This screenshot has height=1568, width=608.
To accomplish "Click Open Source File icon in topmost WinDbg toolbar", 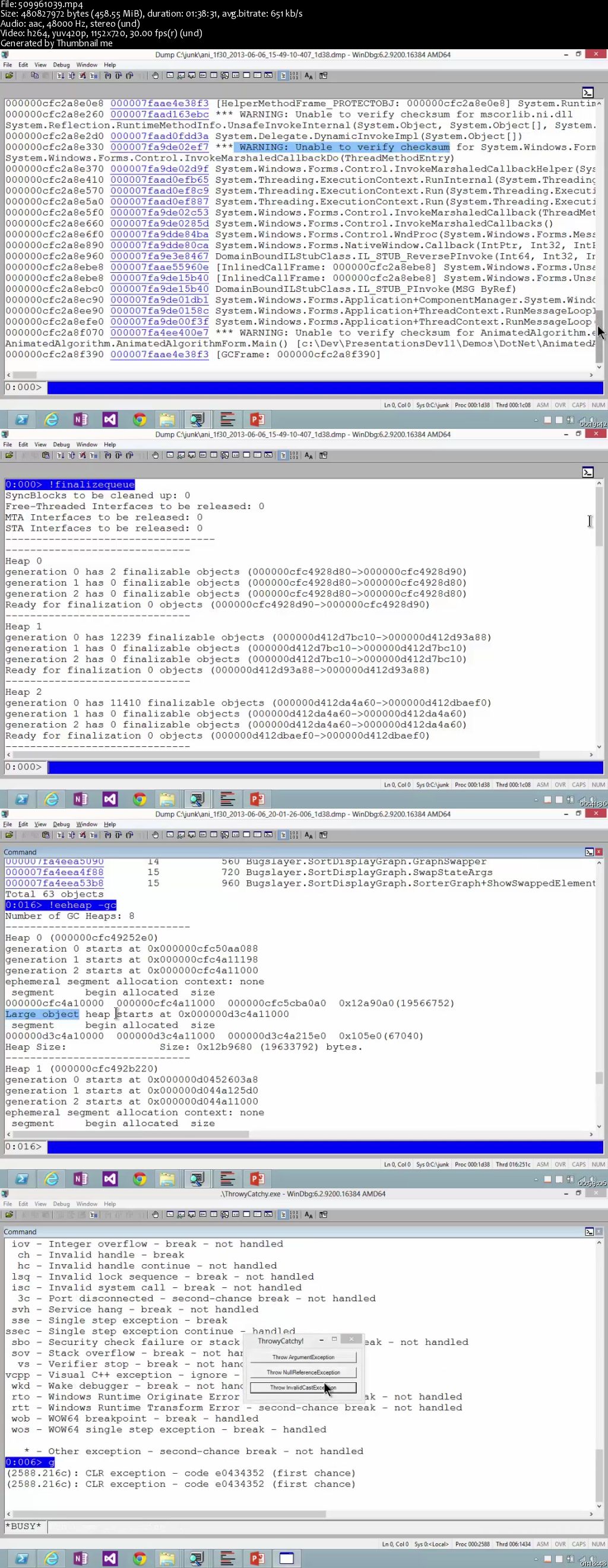I will tap(9, 75).
